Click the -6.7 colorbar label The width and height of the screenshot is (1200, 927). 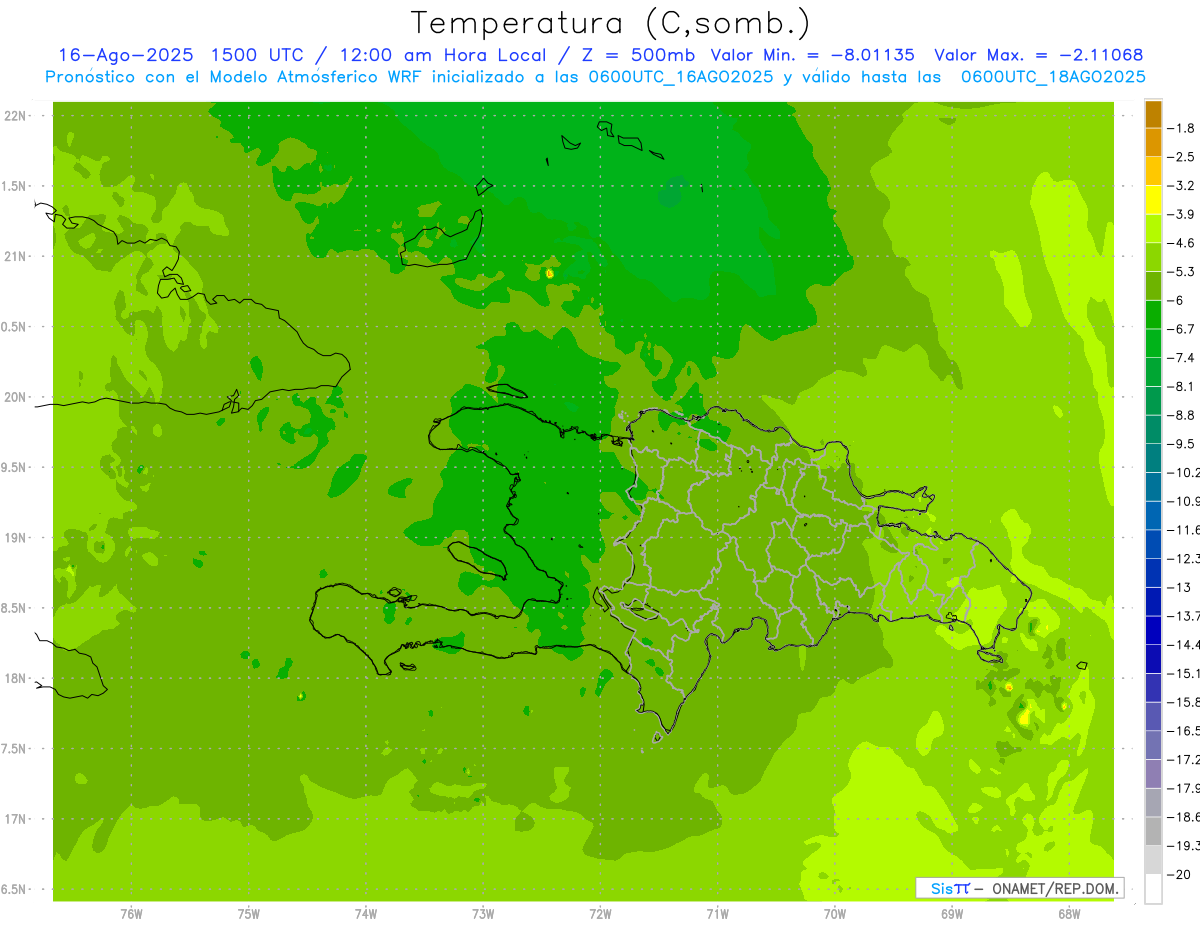tap(1181, 329)
